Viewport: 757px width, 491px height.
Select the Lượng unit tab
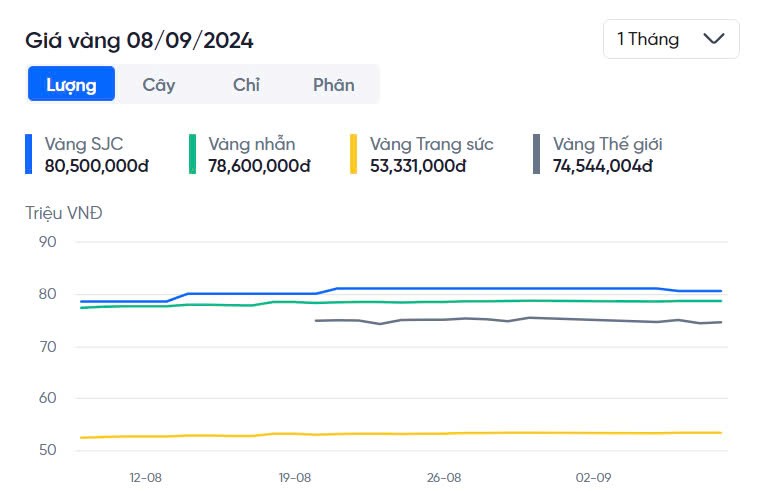tap(71, 85)
